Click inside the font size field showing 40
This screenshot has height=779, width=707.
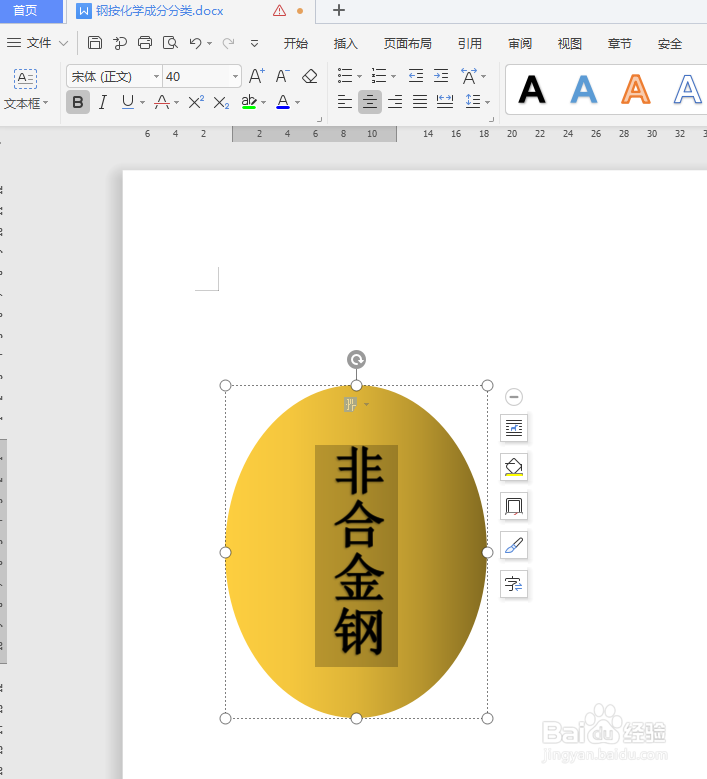pos(196,77)
